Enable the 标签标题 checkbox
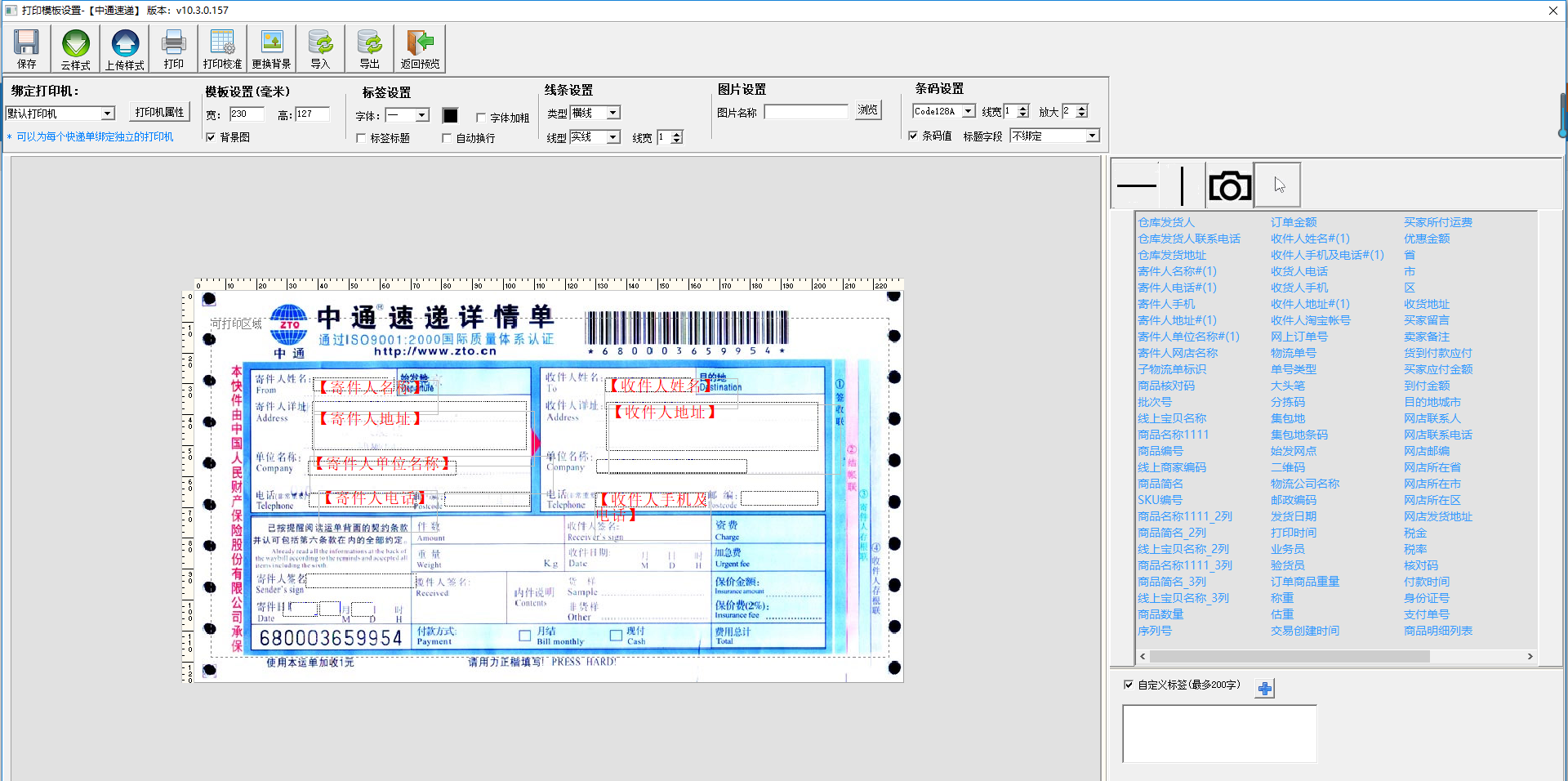 click(x=361, y=138)
